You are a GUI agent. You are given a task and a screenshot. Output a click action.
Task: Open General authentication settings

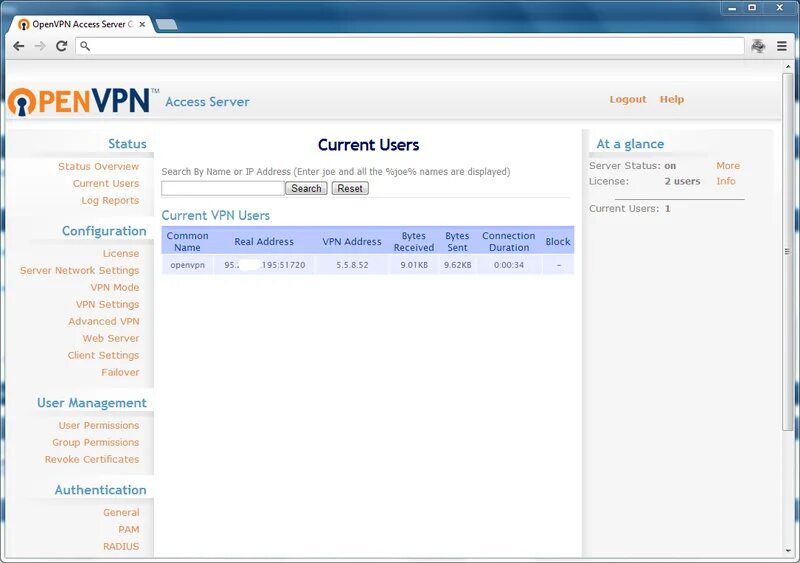pyautogui.click(x=121, y=512)
